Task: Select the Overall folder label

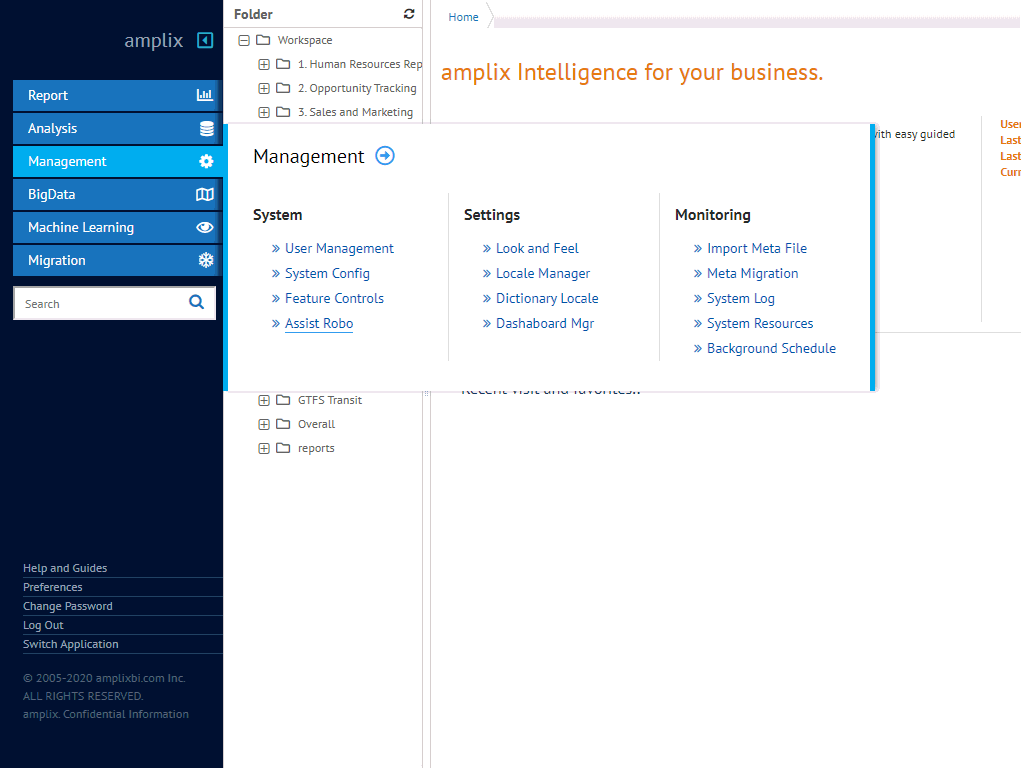Action: click(316, 424)
